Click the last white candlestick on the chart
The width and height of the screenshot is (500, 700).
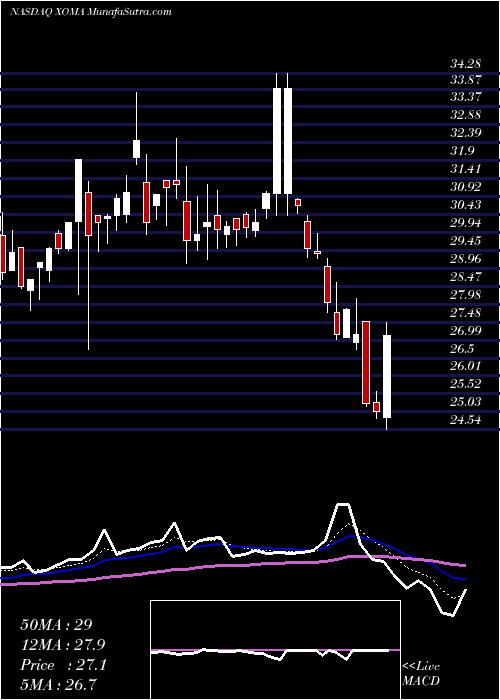tap(387, 376)
